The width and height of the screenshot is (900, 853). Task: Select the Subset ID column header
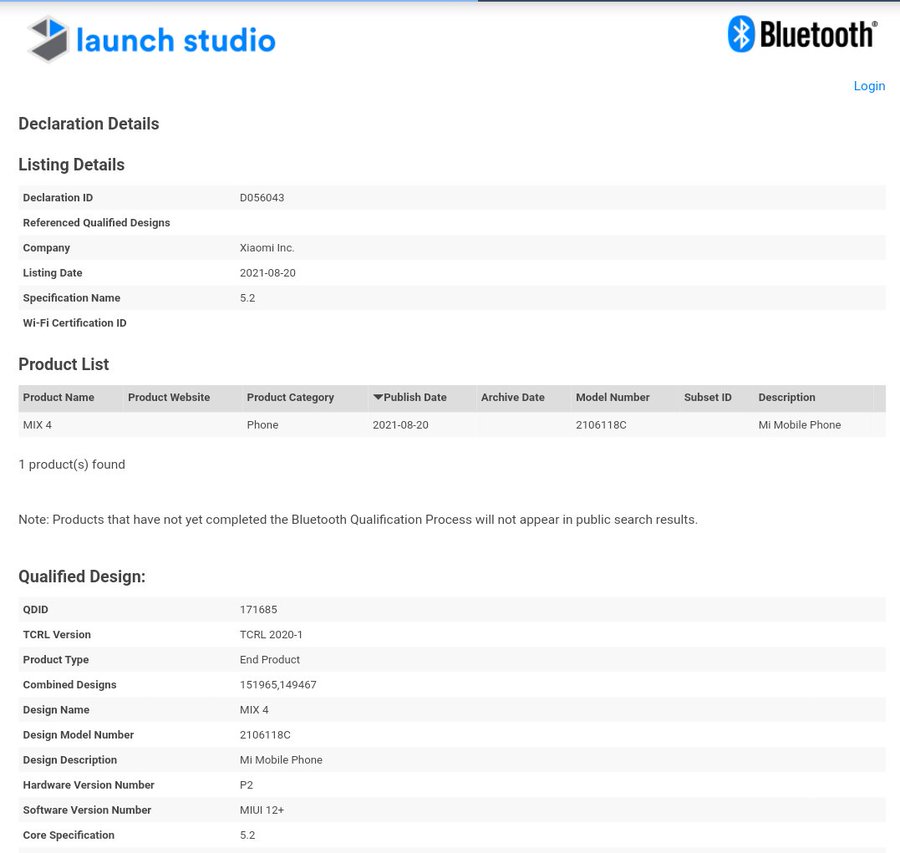click(x=707, y=397)
